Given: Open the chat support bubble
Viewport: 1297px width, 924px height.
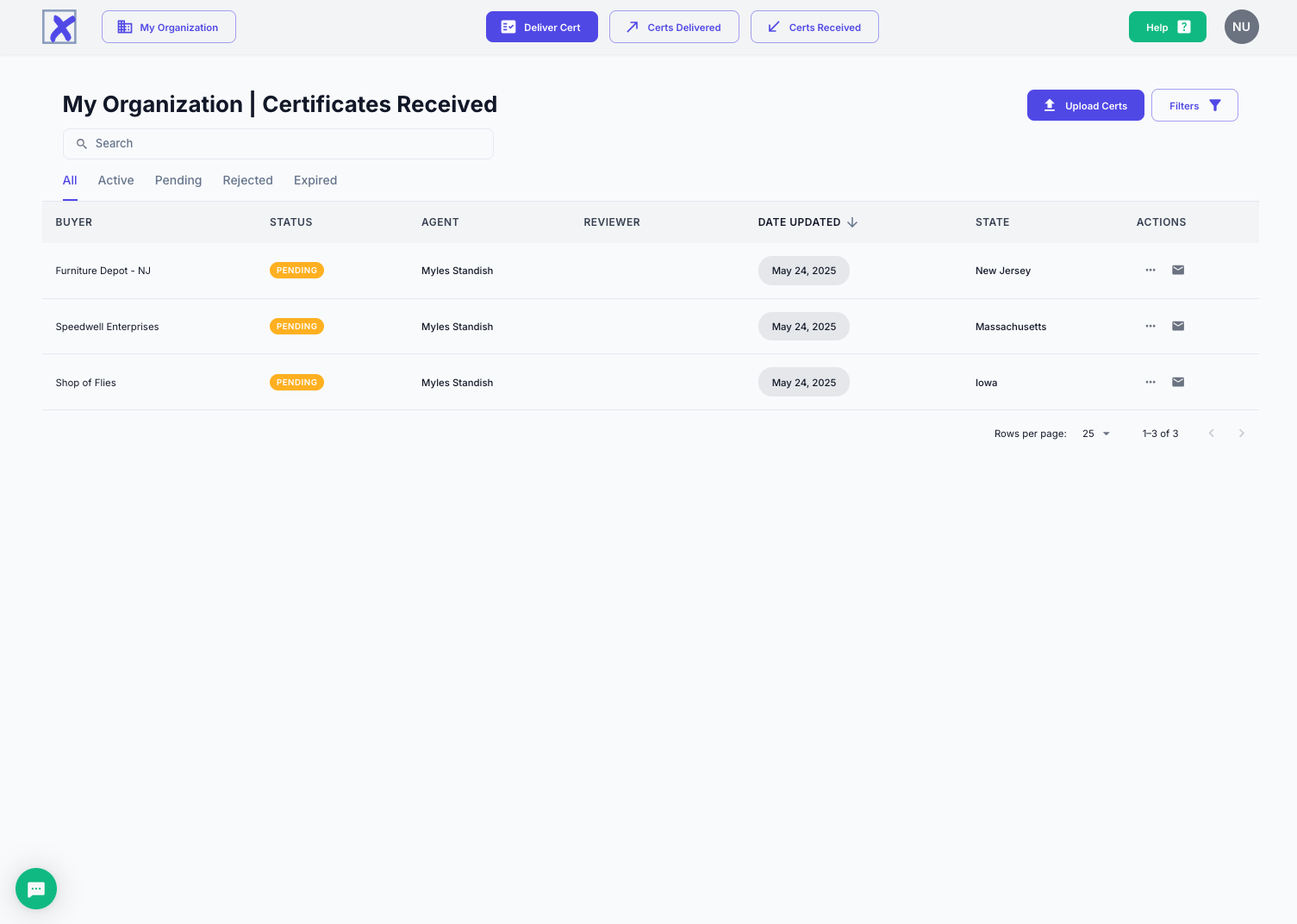Looking at the screenshot, I should point(36,889).
